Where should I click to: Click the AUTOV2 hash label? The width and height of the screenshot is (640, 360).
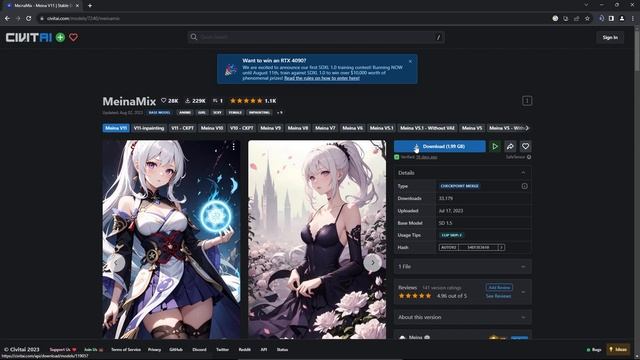point(448,247)
